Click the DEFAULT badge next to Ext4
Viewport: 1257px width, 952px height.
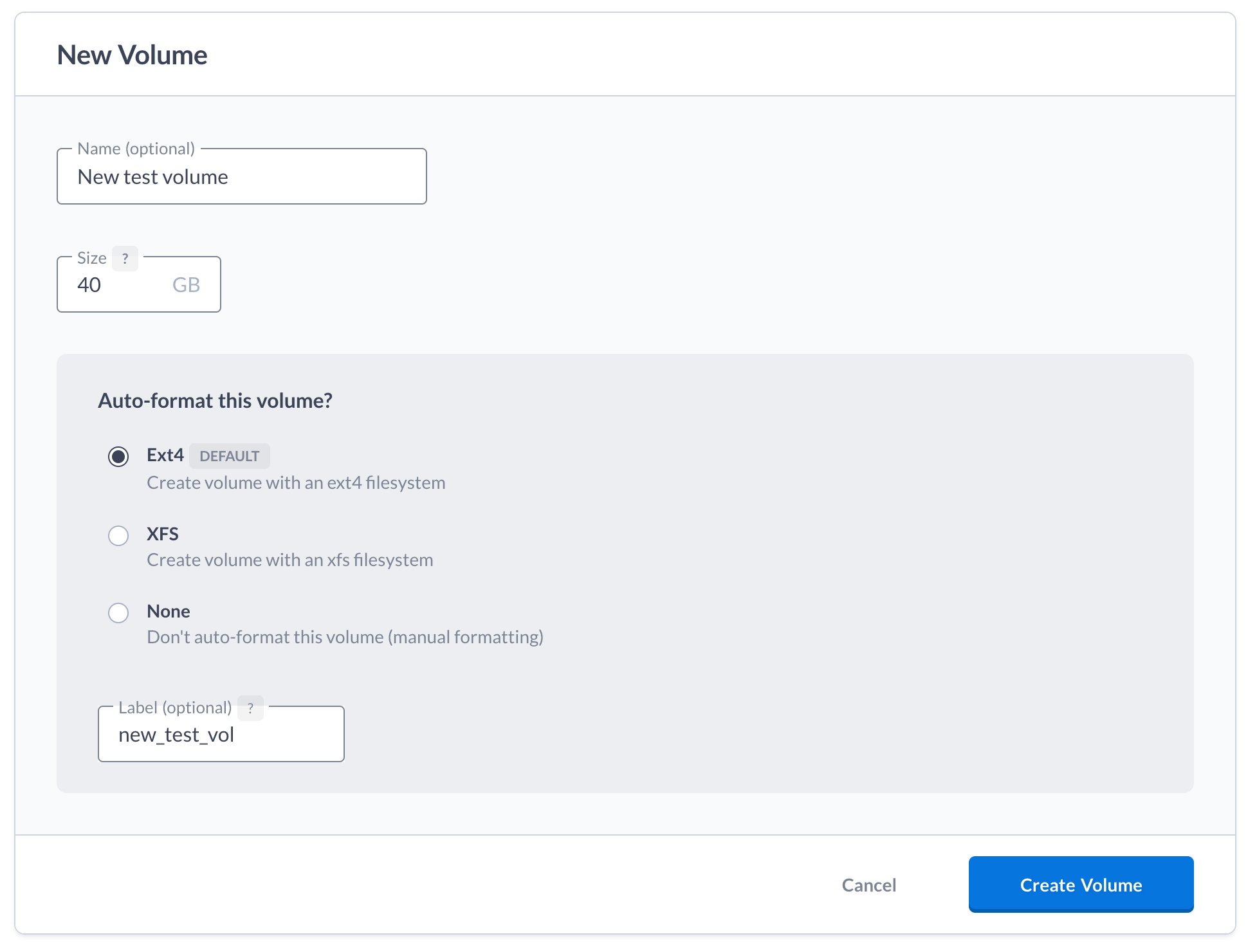pyautogui.click(x=230, y=456)
